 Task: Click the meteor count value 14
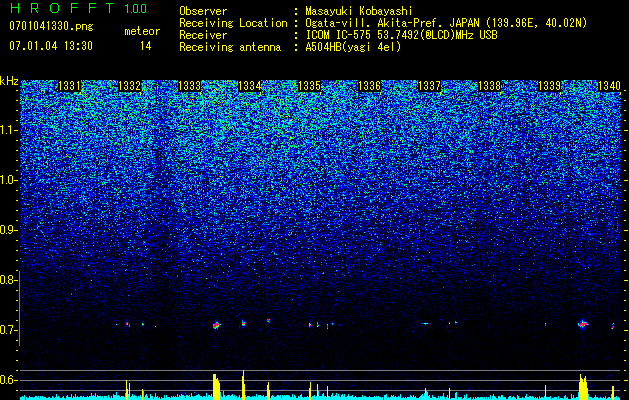(x=145, y=46)
